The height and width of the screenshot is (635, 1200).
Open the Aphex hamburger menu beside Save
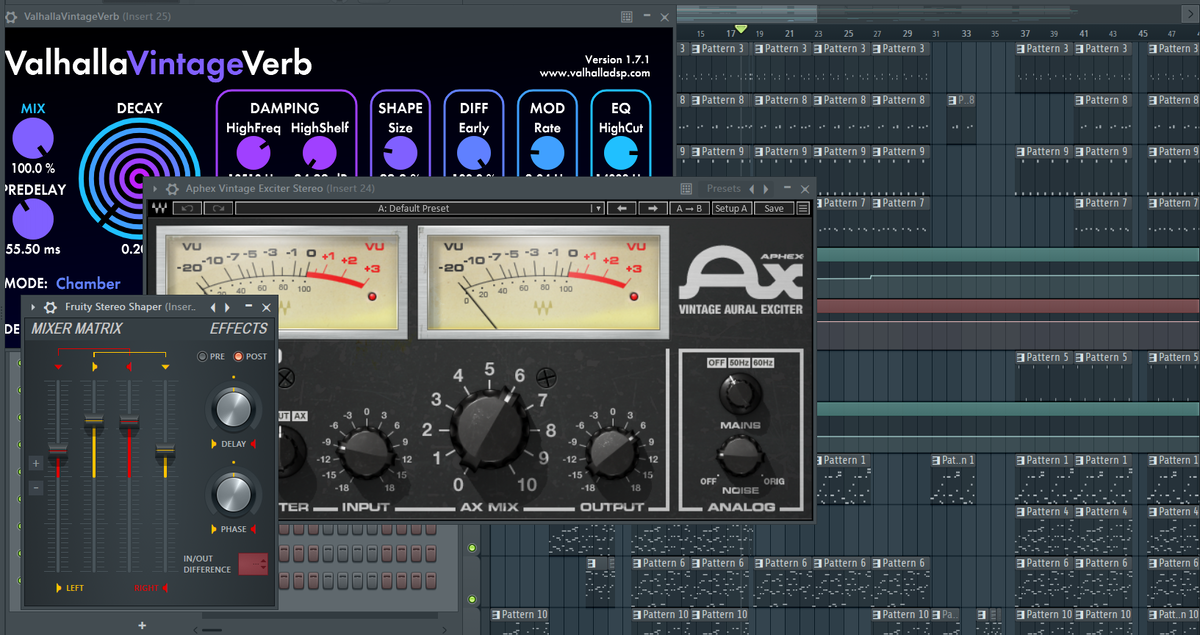point(802,208)
